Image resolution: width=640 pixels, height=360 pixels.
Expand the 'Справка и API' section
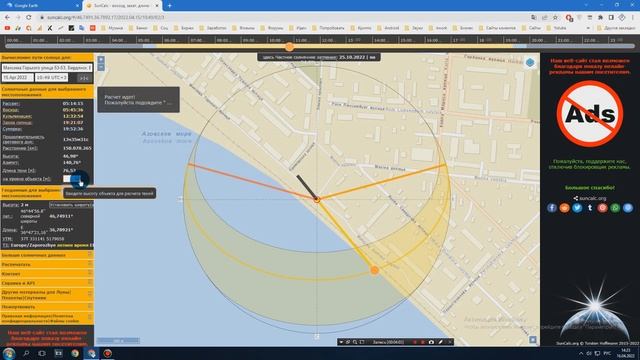point(47,283)
